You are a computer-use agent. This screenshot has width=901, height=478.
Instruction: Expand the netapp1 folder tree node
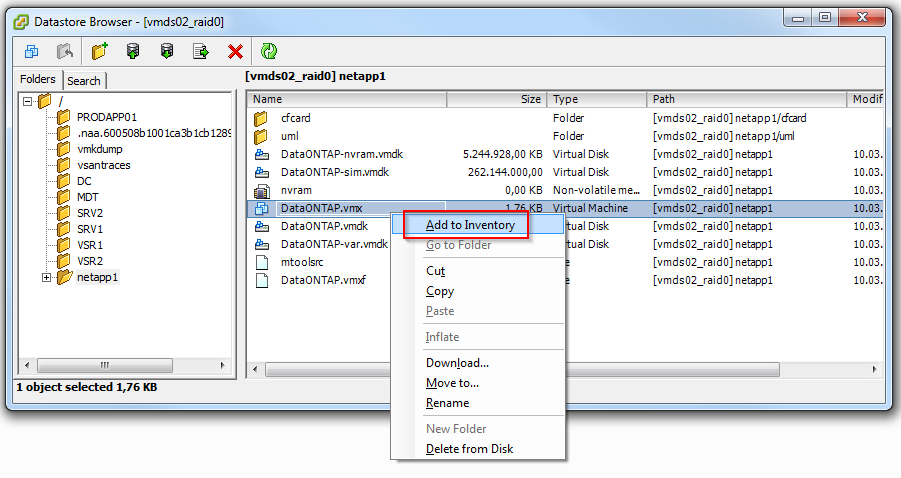point(47,277)
